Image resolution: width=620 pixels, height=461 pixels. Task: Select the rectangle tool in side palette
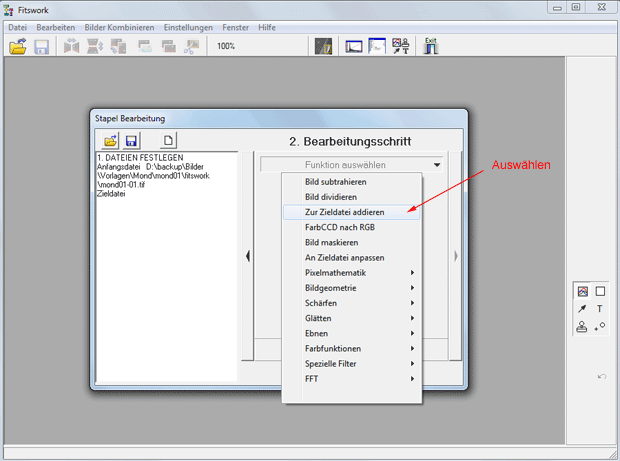point(600,291)
